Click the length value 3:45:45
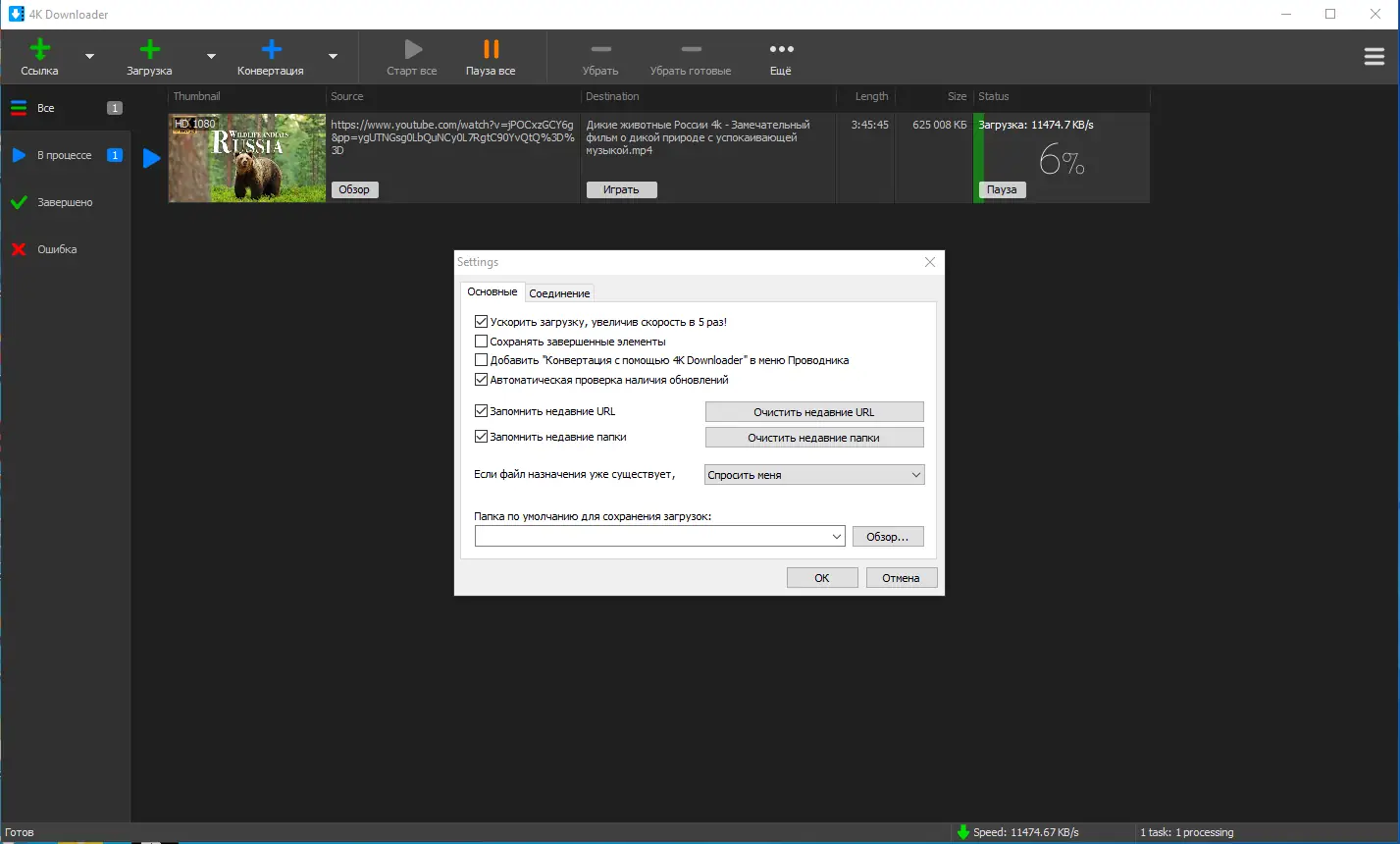This screenshot has width=1400, height=844. (869, 125)
